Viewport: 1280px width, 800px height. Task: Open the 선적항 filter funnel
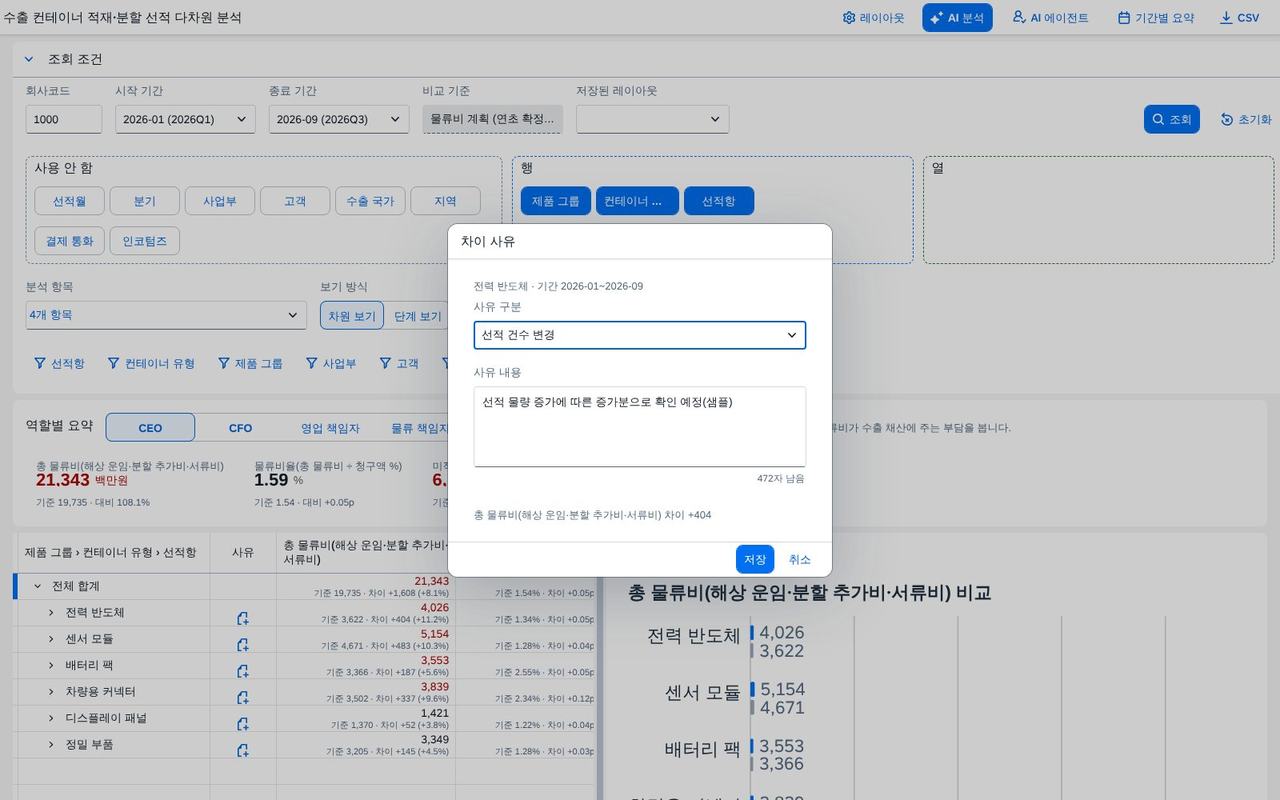click(59, 363)
